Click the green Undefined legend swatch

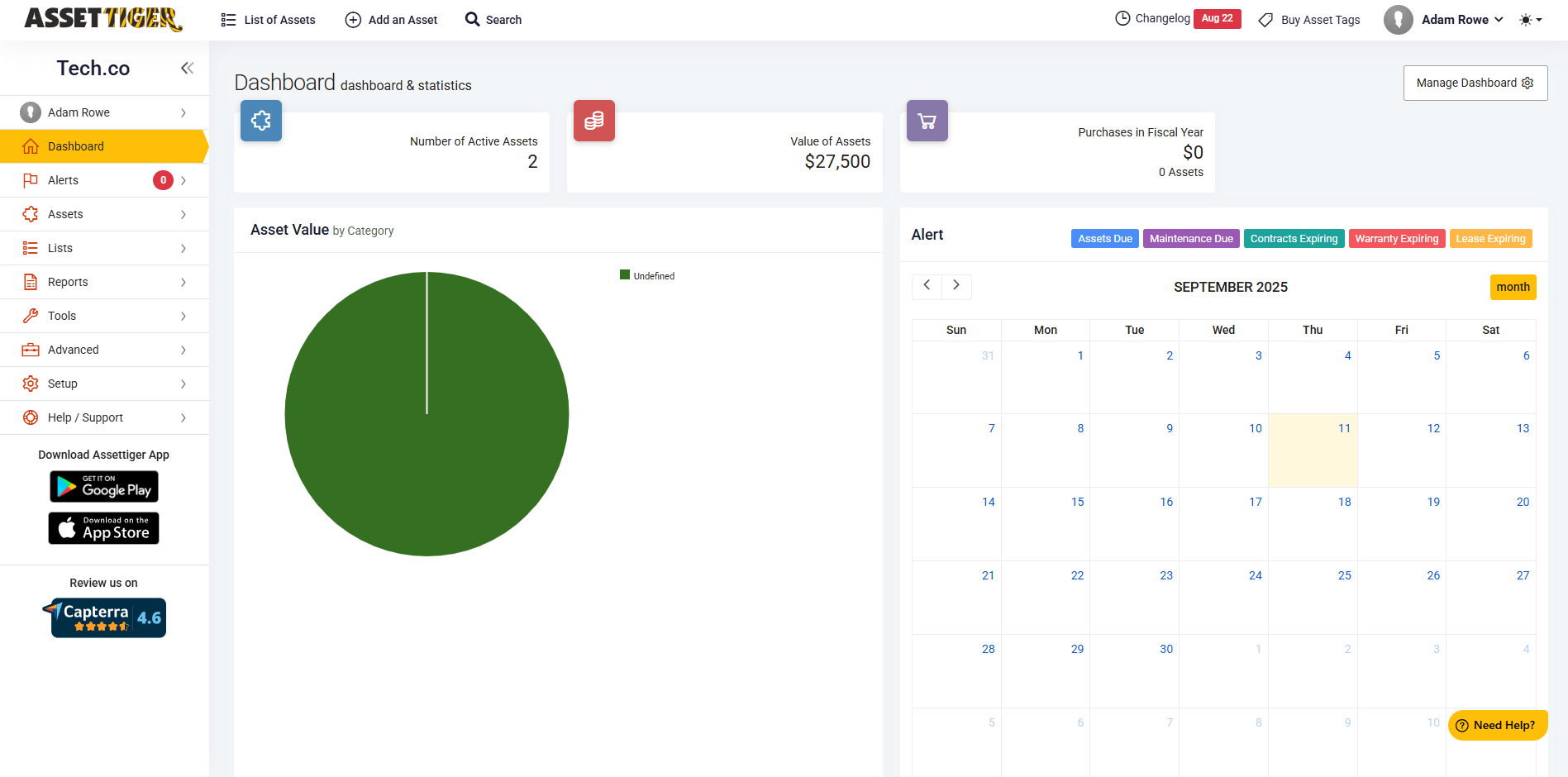(x=625, y=275)
